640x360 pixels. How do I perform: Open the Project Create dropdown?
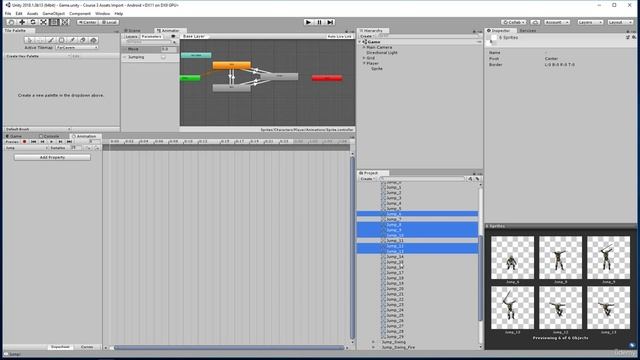367,179
